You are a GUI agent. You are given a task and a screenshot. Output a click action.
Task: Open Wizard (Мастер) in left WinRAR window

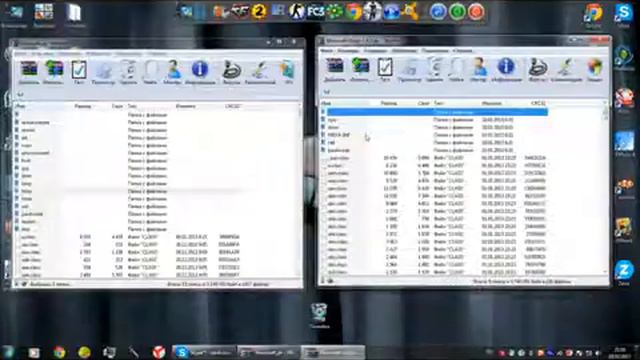173,73
